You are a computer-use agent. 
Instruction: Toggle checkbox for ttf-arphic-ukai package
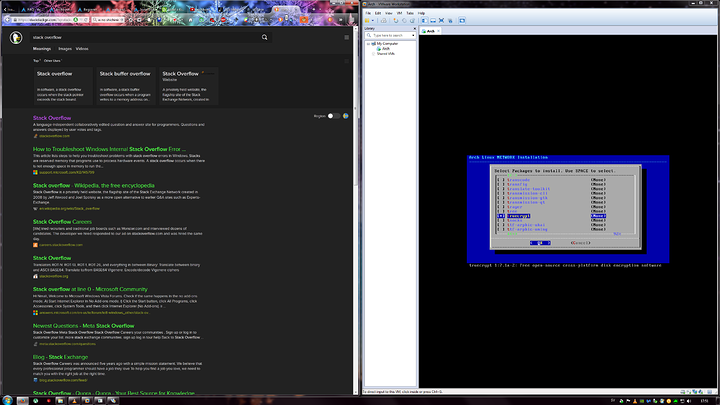point(501,225)
